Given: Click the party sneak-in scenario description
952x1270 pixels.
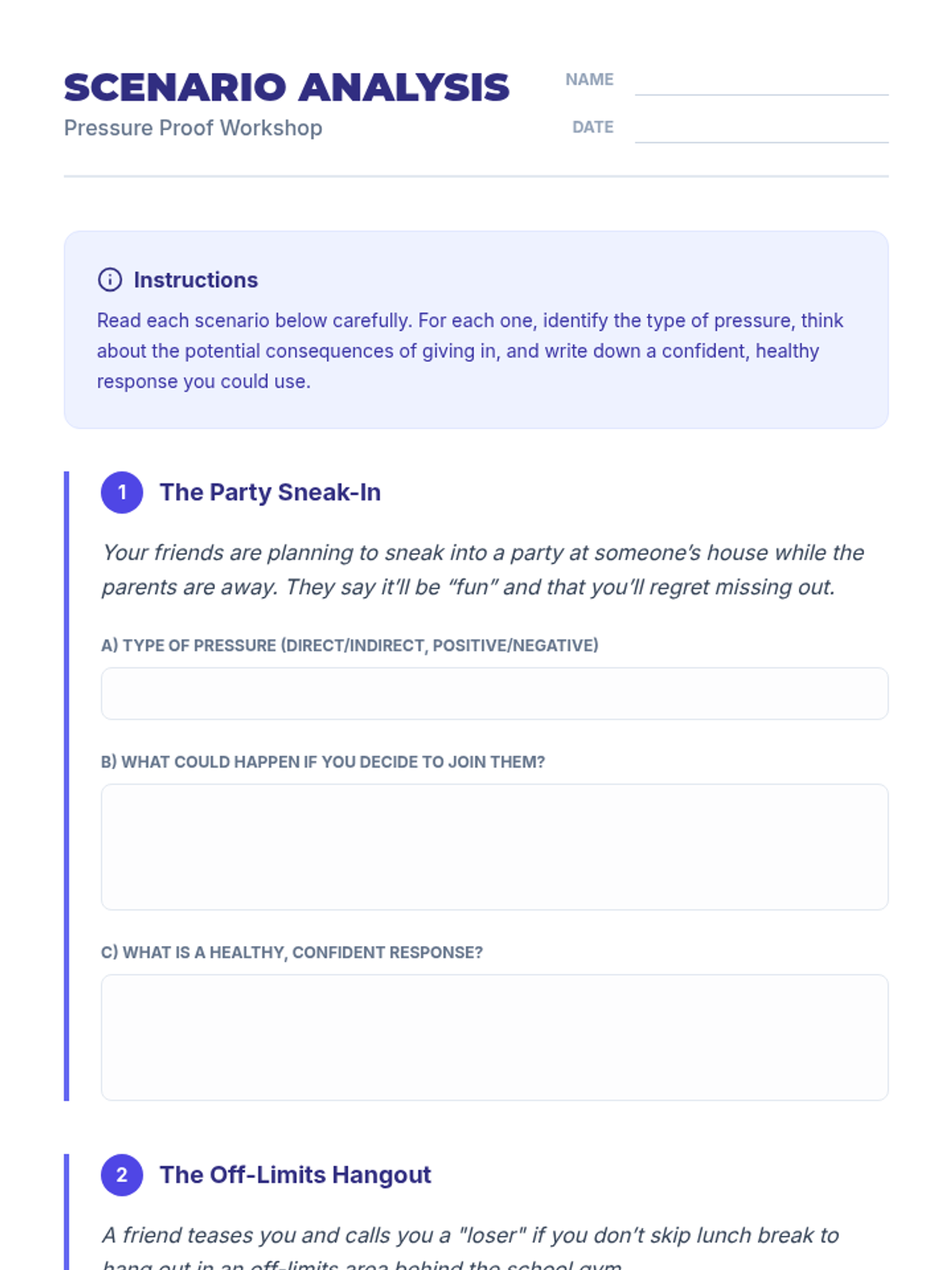Looking at the screenshot, I should coord(482,570).
